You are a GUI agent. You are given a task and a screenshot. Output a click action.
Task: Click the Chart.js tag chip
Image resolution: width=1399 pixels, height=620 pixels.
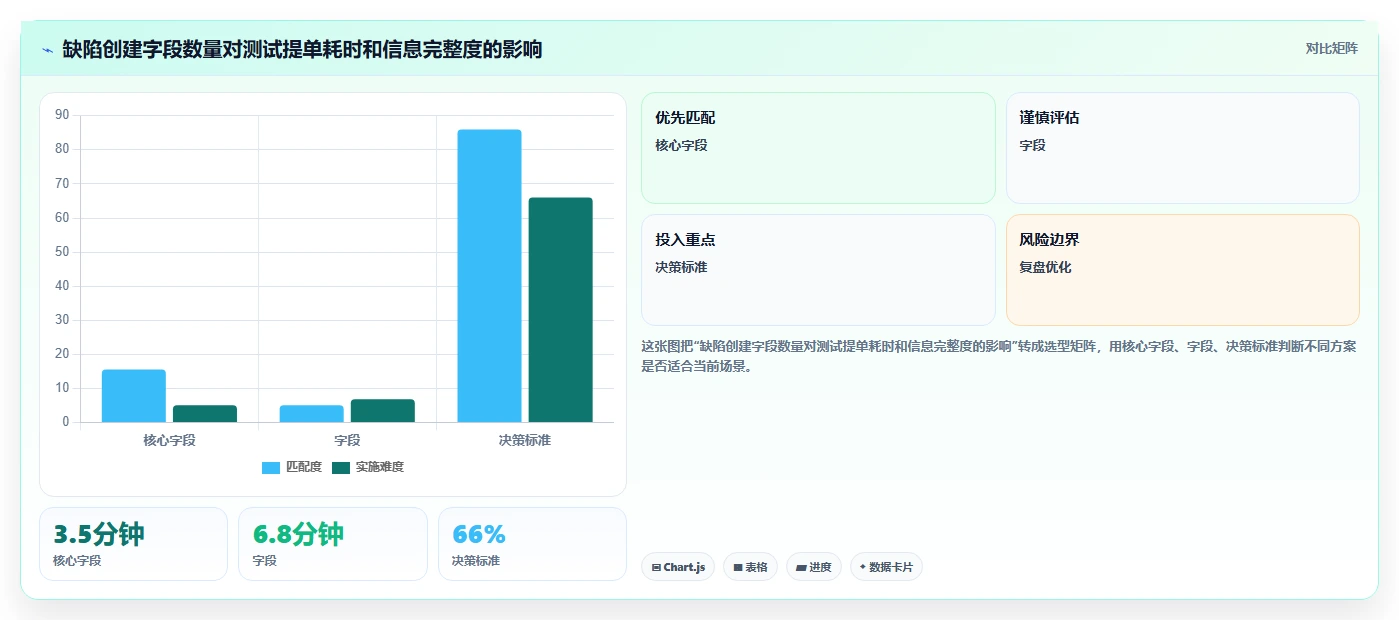(678, 567)
